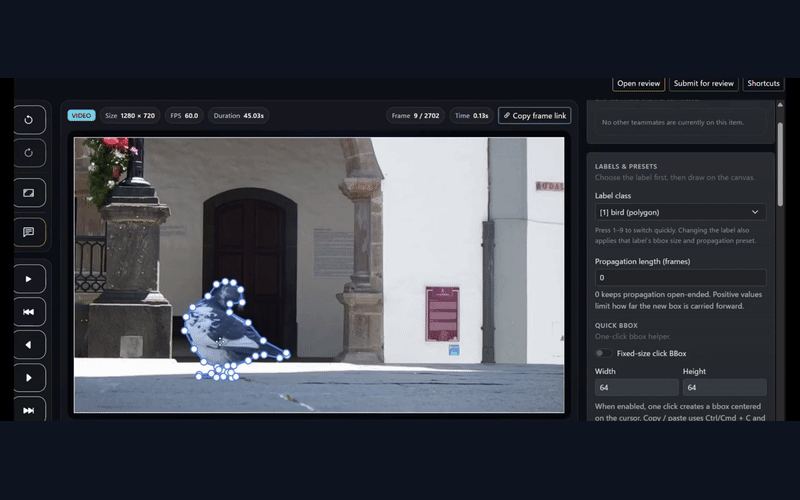
Task: Click the Propagation length frames field
Action: coord(680,277)
